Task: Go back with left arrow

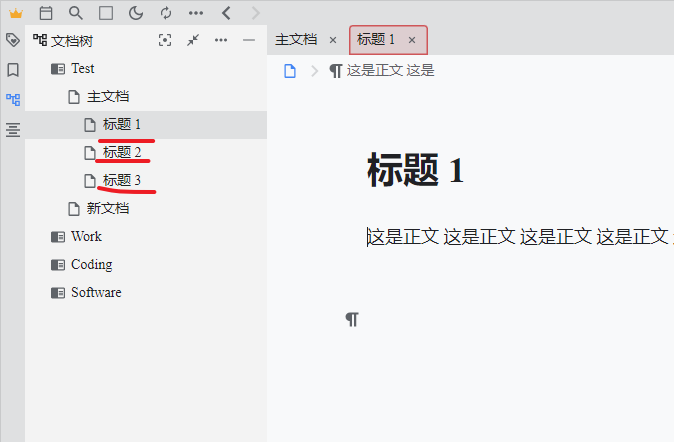Action: pyautogui.click(x=226, y=13)
